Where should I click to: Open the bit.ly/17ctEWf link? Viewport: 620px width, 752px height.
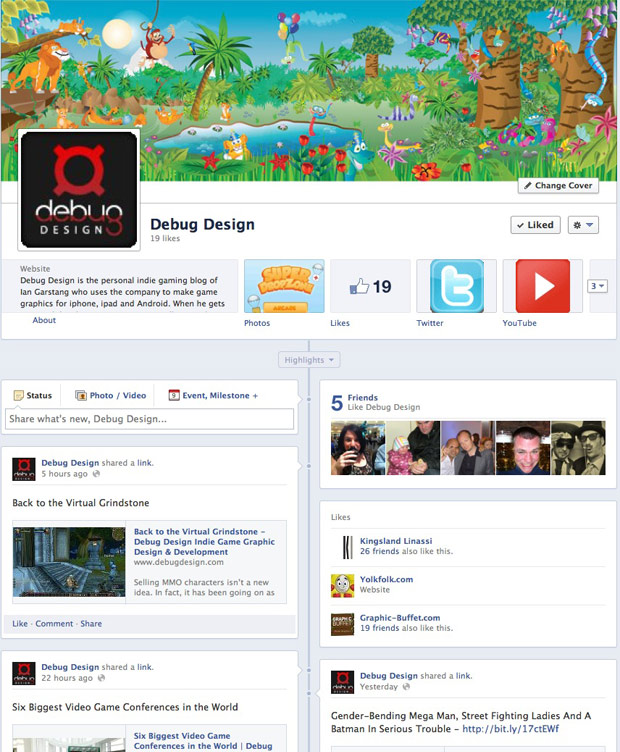tap(511, 729)
